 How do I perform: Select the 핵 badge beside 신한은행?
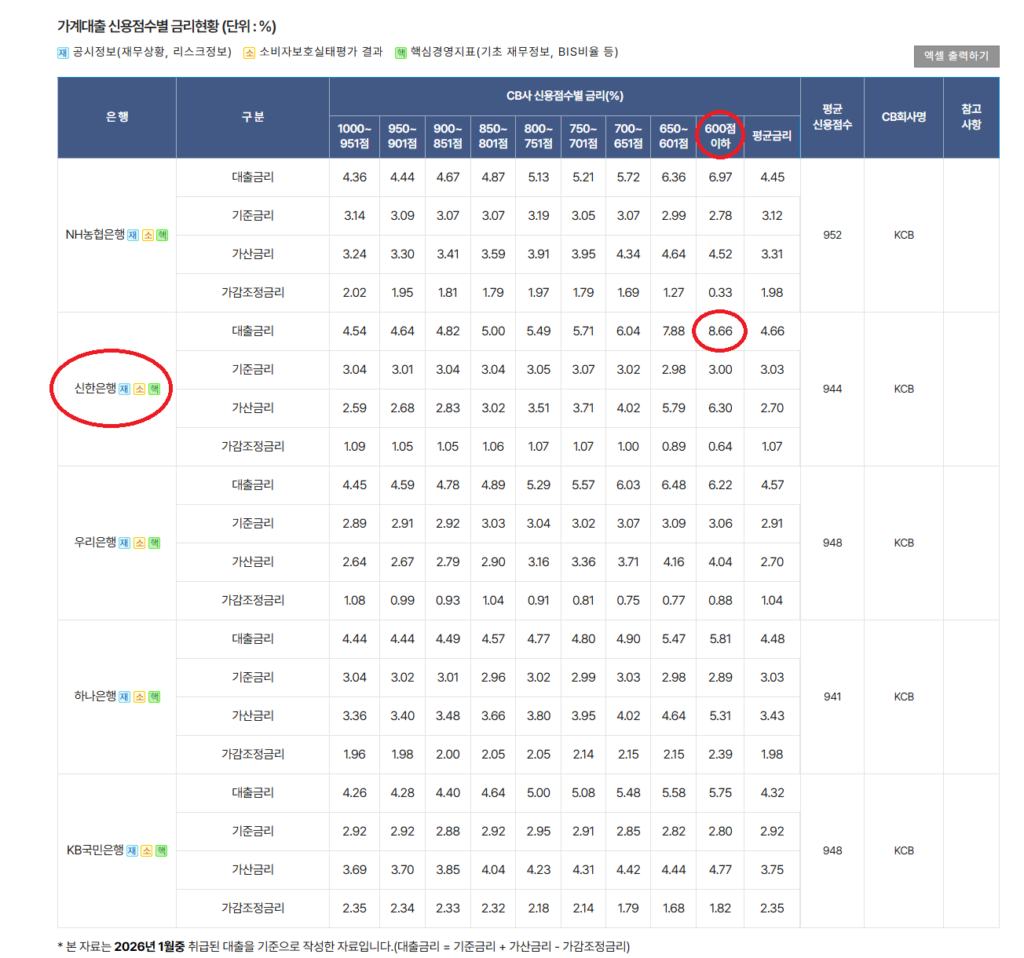point(155,388)
